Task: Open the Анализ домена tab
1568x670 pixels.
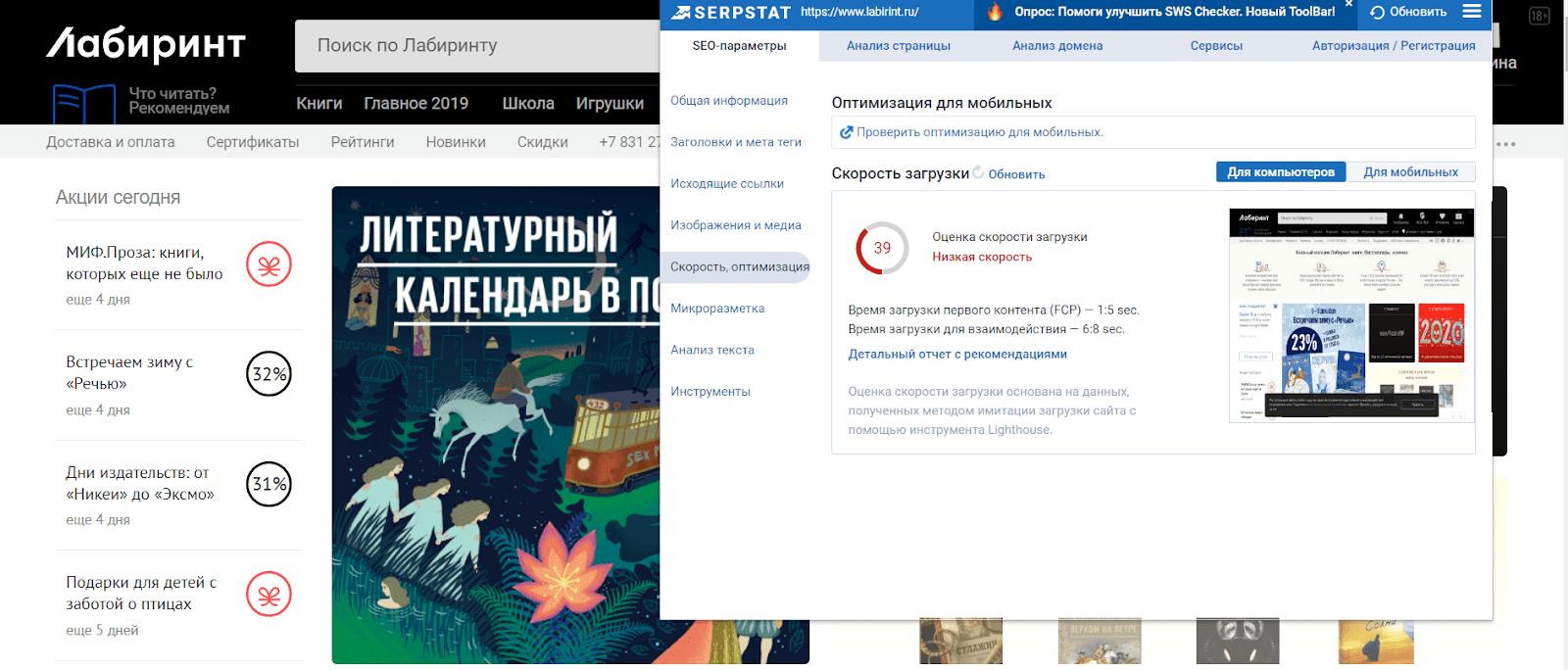Action: pyautogui.click(x=1057, y=45)
